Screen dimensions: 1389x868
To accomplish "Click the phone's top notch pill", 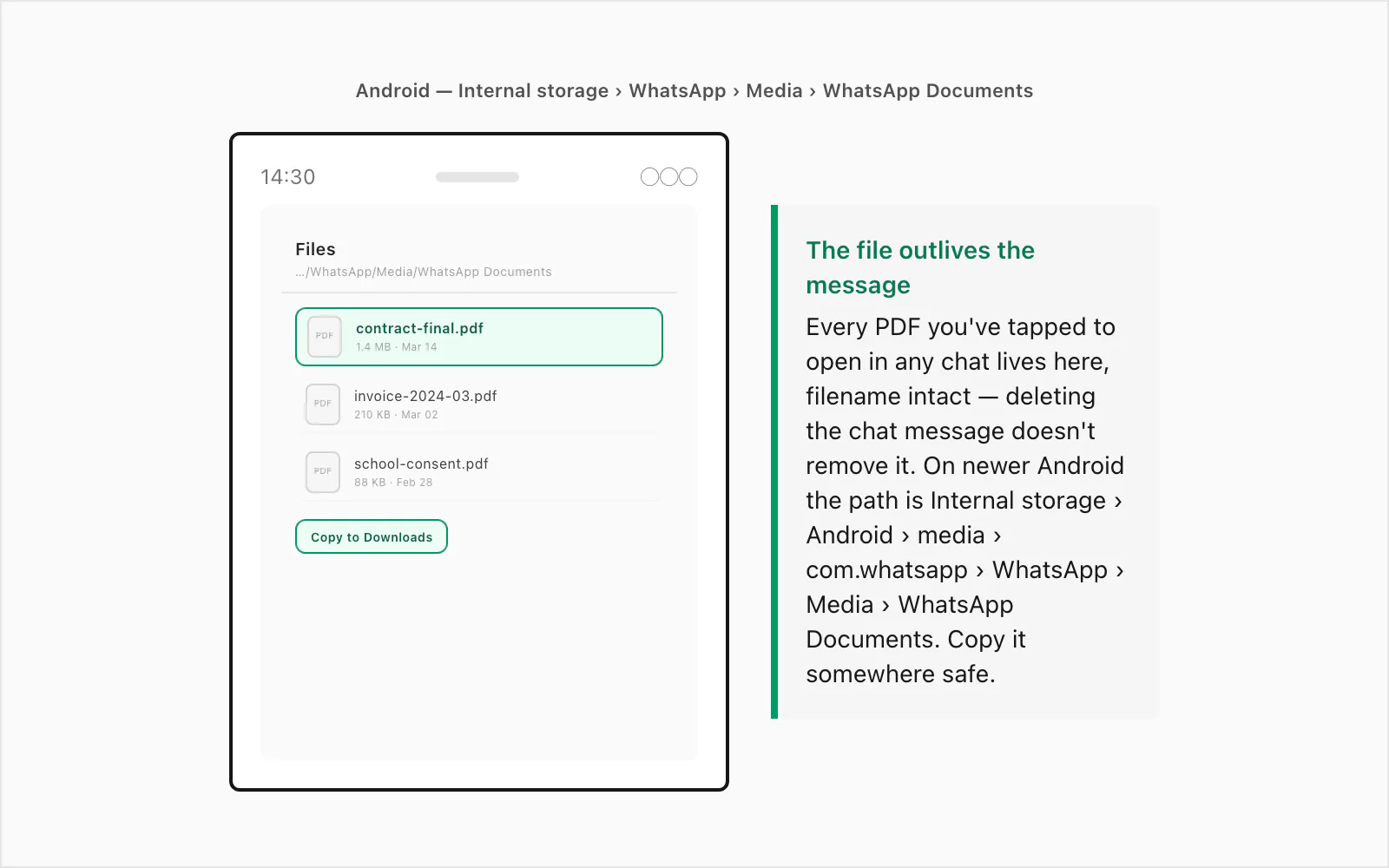I will 477,177.
